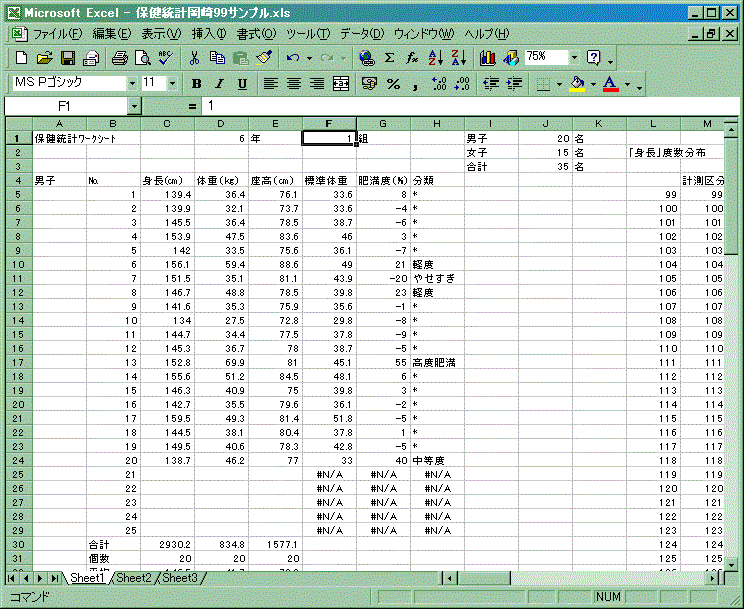This screenshot has height=609, width=744.
Task: Open Print Preview icon
Action: coord(143,58)
